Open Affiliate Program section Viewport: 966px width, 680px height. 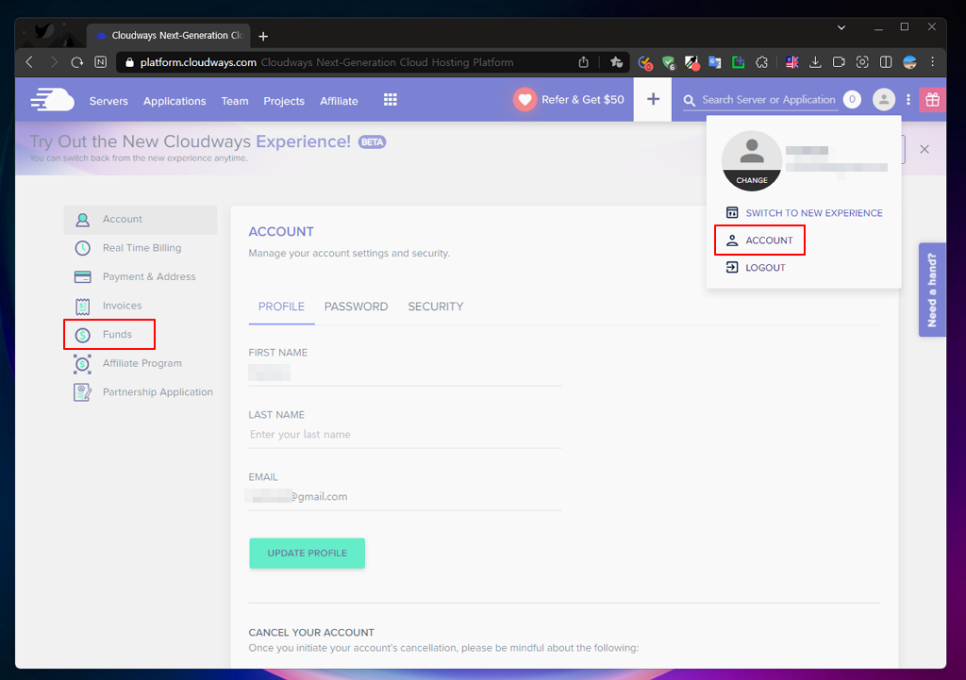coord(140,363)
